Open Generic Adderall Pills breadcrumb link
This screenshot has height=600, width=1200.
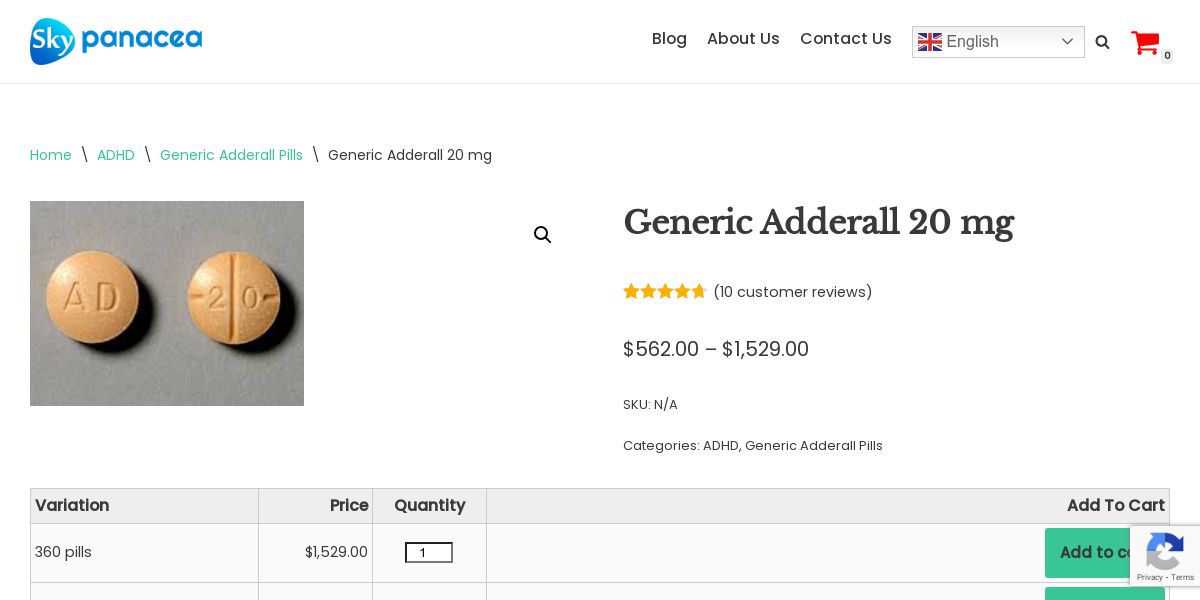231,155
